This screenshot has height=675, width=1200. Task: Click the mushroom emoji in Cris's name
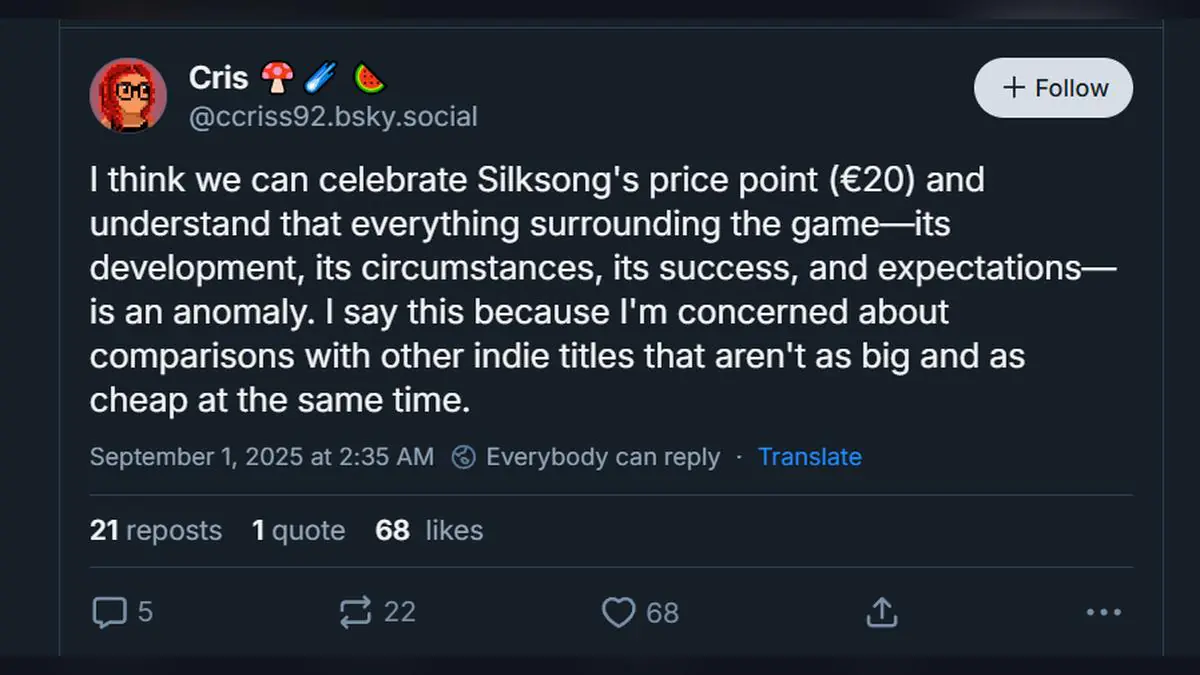[277, 77]
